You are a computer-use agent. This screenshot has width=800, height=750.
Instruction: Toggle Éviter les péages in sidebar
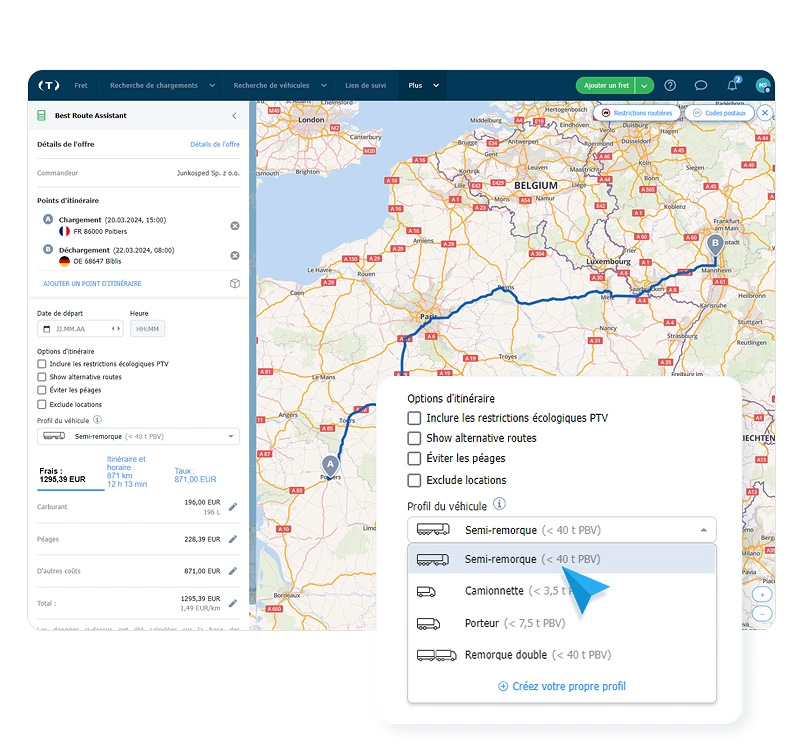42,390
